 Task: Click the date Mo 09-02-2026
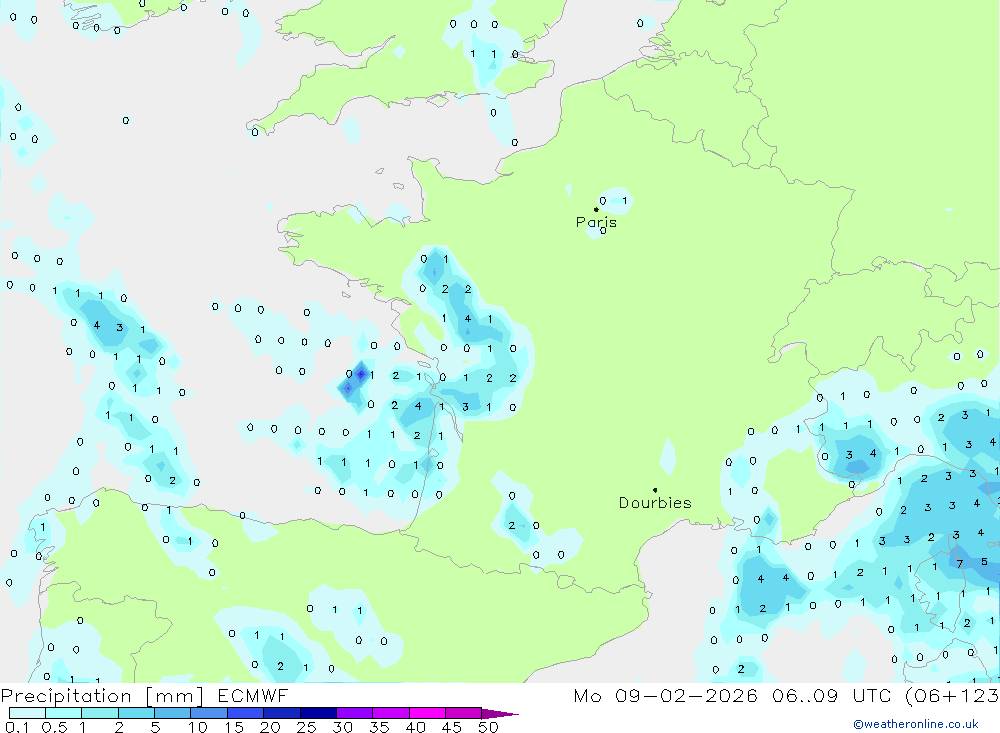pos(665,695)
